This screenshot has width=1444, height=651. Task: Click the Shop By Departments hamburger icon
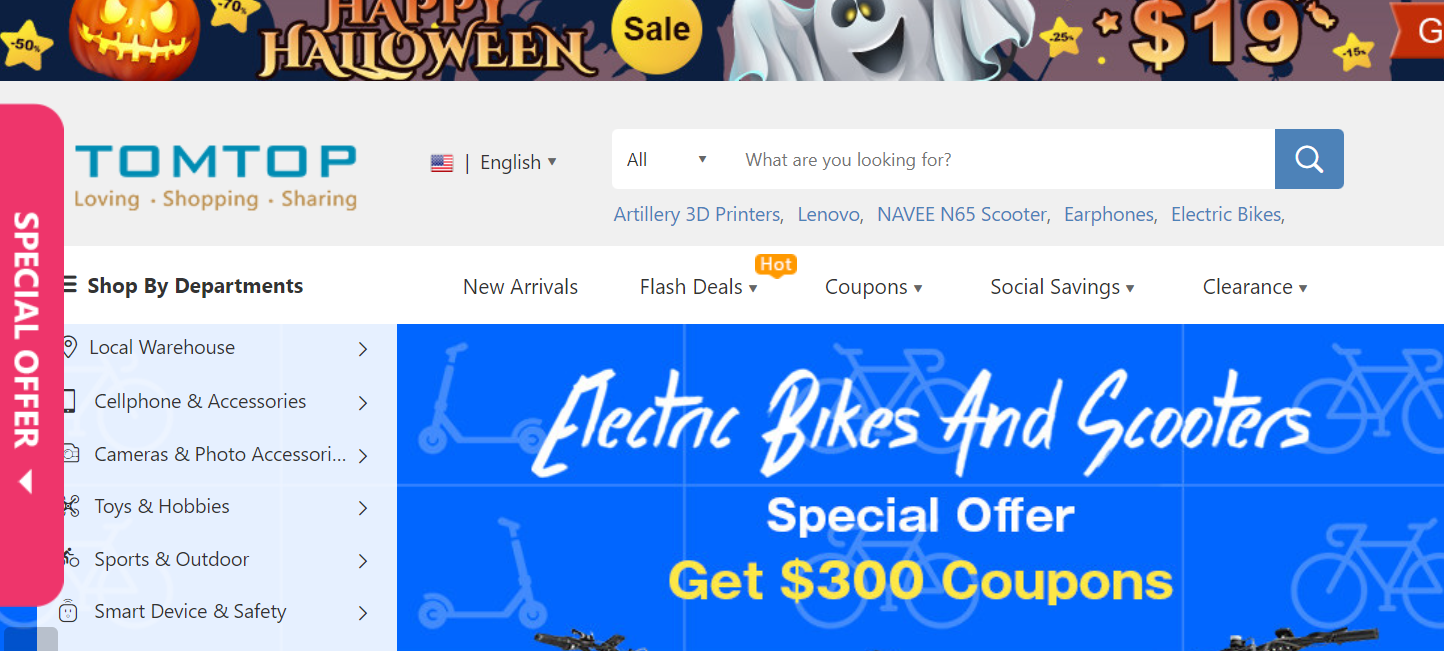point(69,285)
